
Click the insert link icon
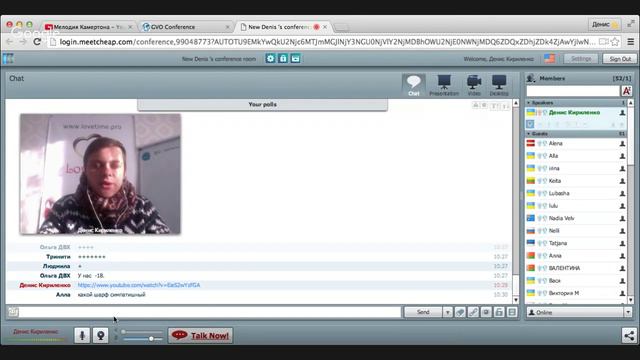click(x=473, y=312)
